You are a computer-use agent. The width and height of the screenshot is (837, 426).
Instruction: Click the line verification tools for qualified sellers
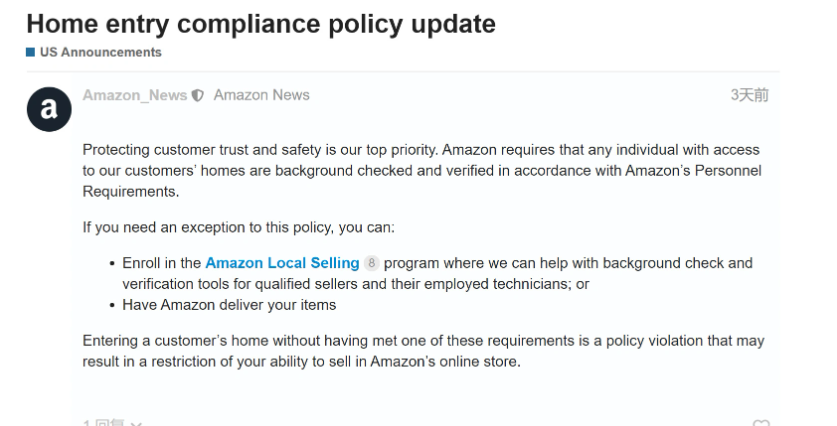[x=356, y=284]
